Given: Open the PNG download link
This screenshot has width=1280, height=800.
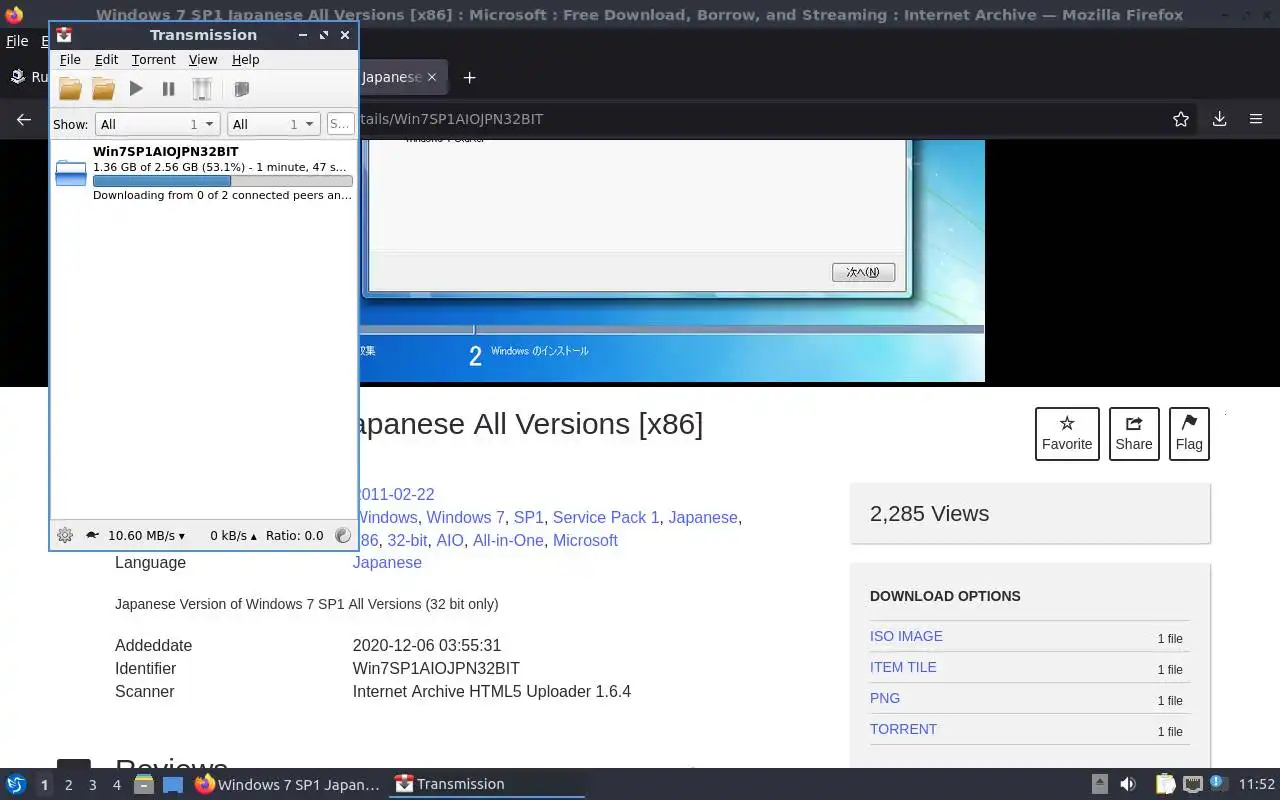Looking at the screenshot, I should tap(885, 698).
